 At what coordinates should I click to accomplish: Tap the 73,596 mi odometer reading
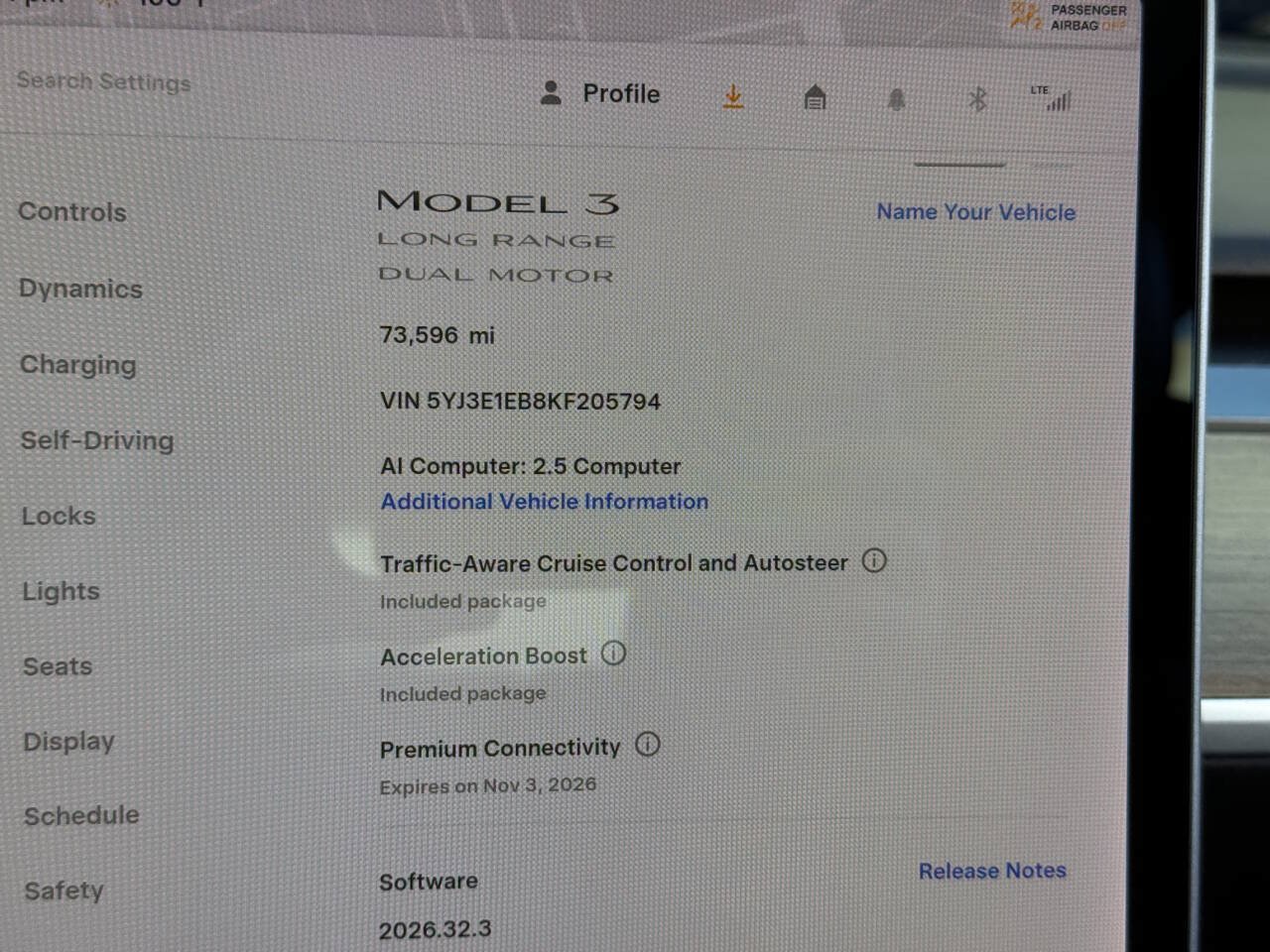click(x=438, y=335)
